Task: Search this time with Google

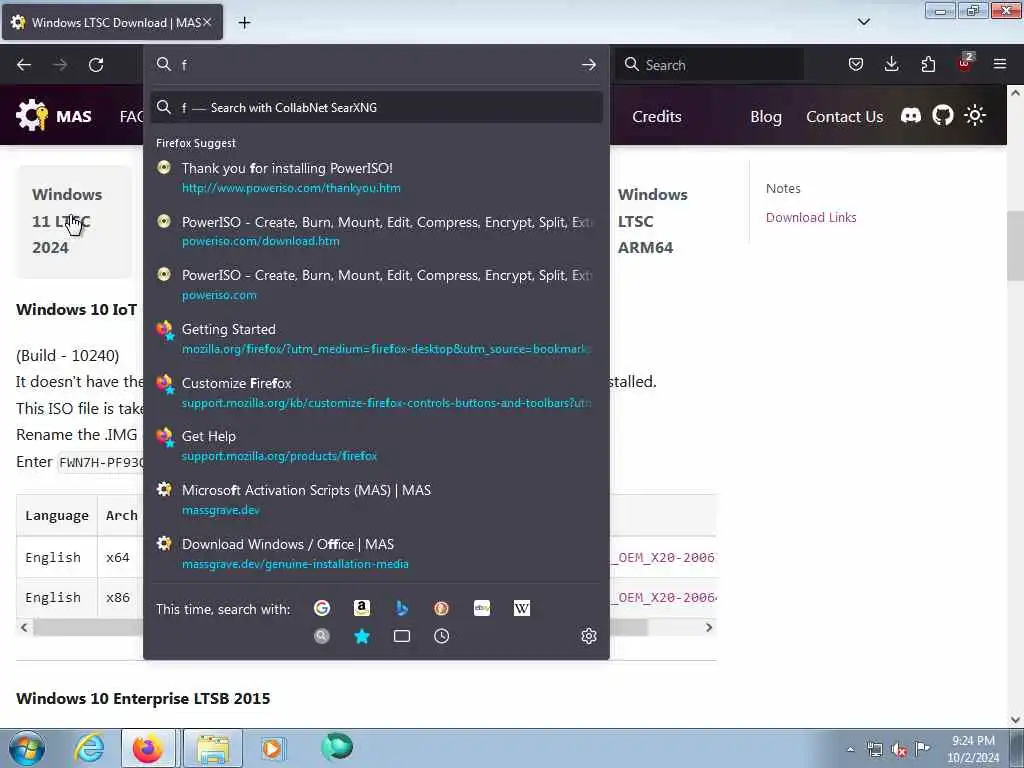Action: point(322,609)
